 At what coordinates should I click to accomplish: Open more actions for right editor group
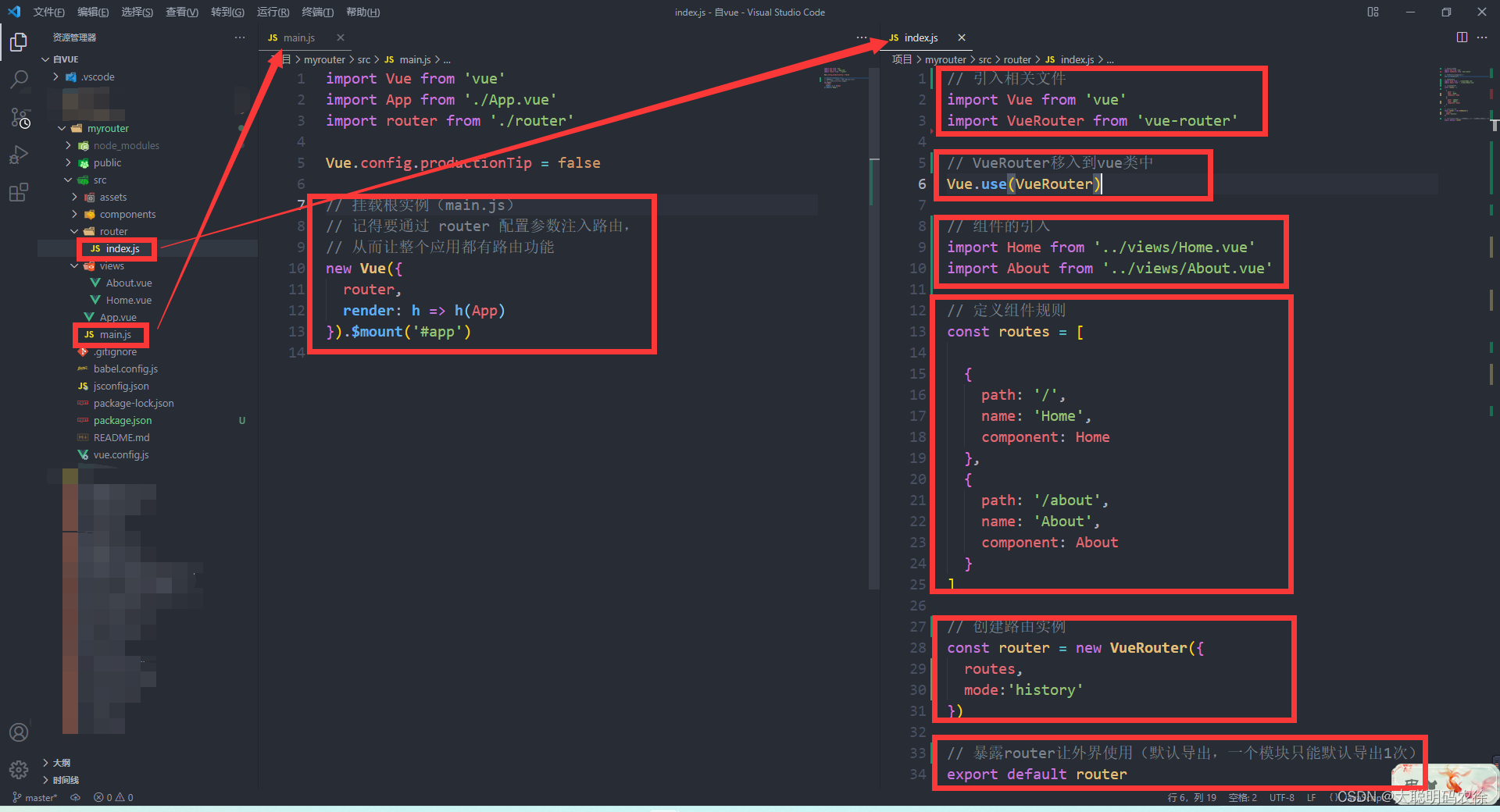click(1482, 37)
